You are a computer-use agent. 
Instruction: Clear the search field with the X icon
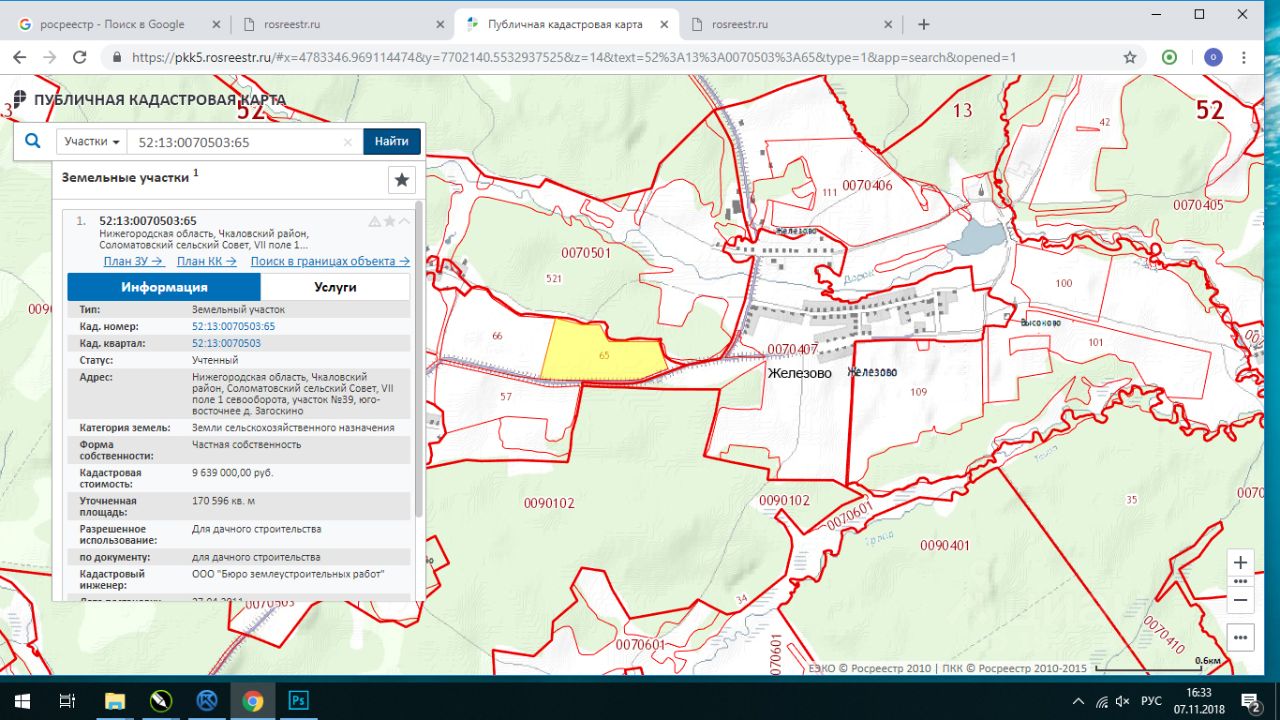pyautogui.click(x=348, y=142)
